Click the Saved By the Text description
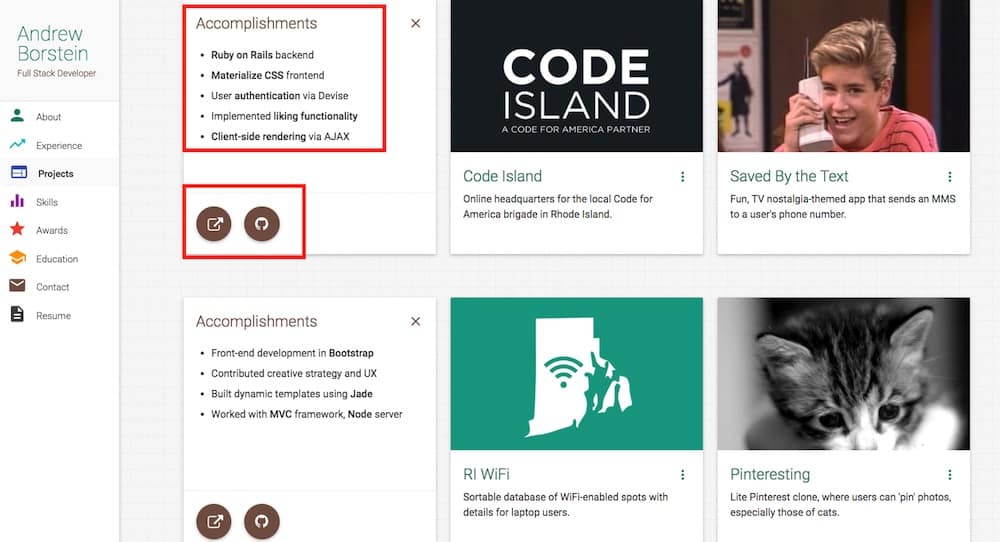This screenshot has height=542, width=1000. coord(842,207)
